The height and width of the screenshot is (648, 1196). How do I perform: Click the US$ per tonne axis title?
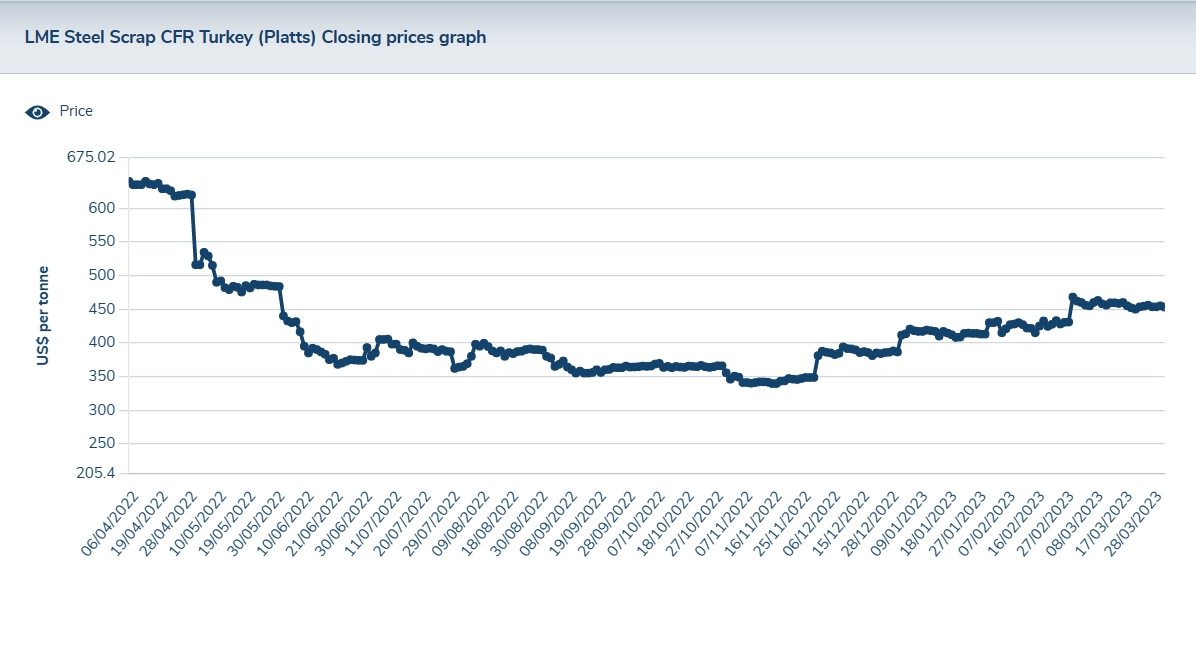[x=43, y=315]
